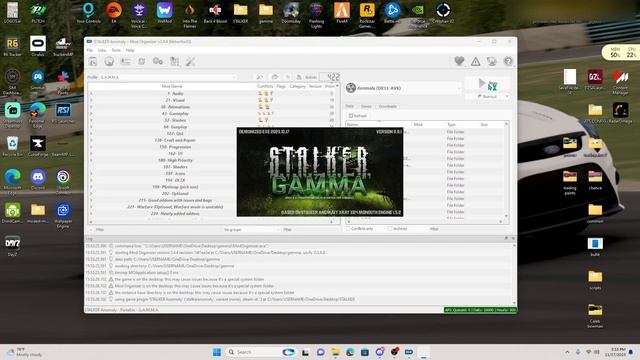Screen dimensions: 640x360
Task: Click the Conflicts column header
Action: tap(265, 86)
